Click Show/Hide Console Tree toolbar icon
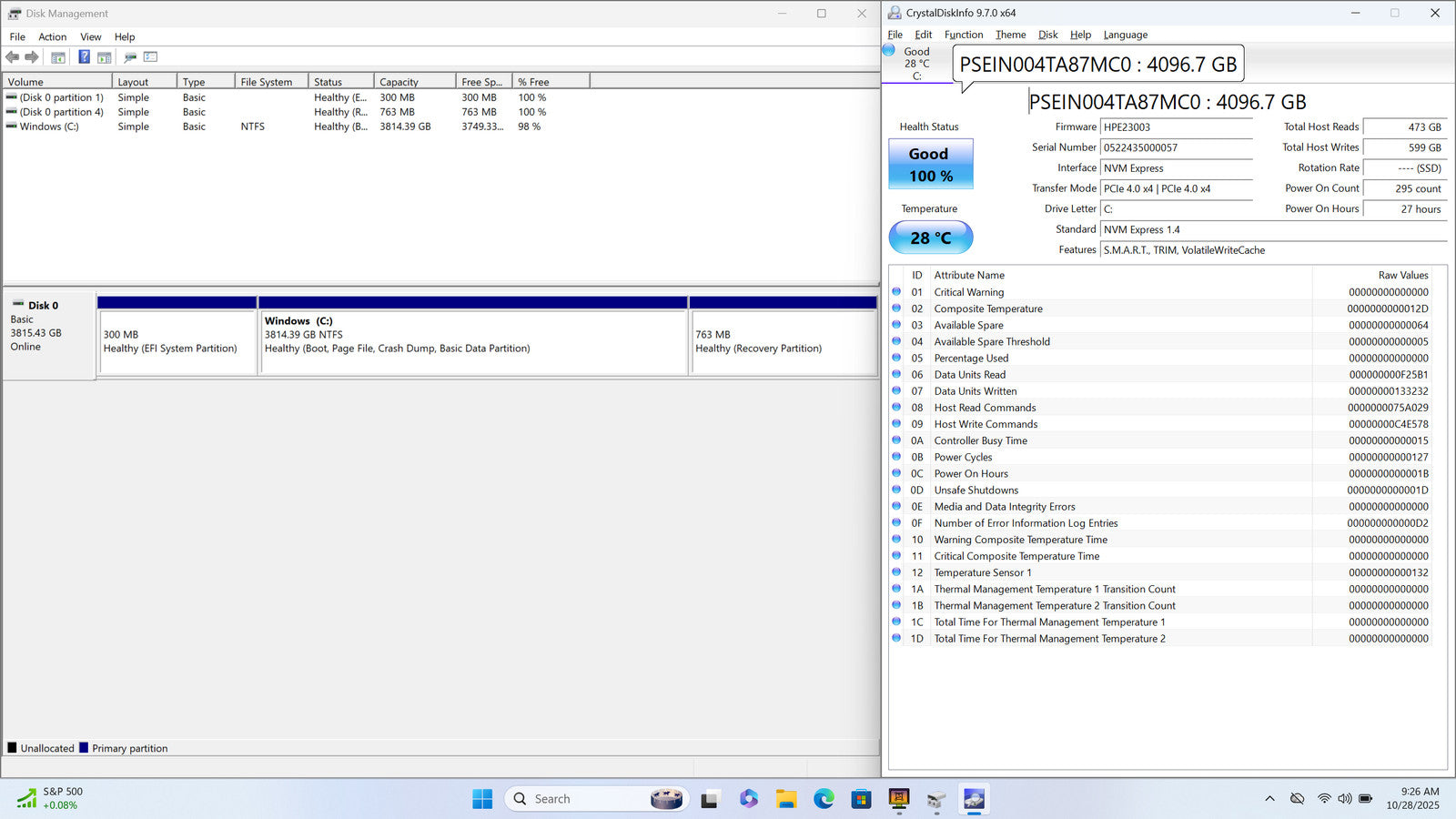The width and height of the screenshot is (1456, 819). click(x=58, y=57)
